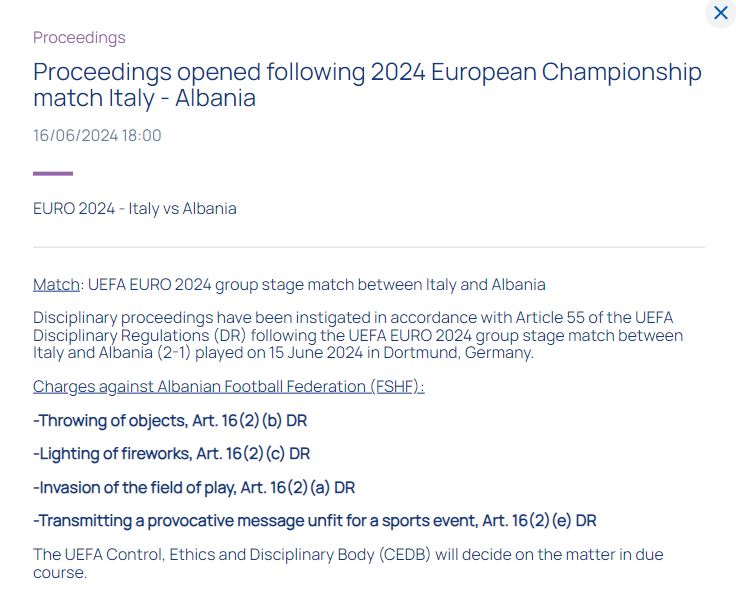Click the EURO 2024 - Italy vs Albania subtitle
Image resolution: width=736 pixels, height=615 pixels.
coord(135,208)
